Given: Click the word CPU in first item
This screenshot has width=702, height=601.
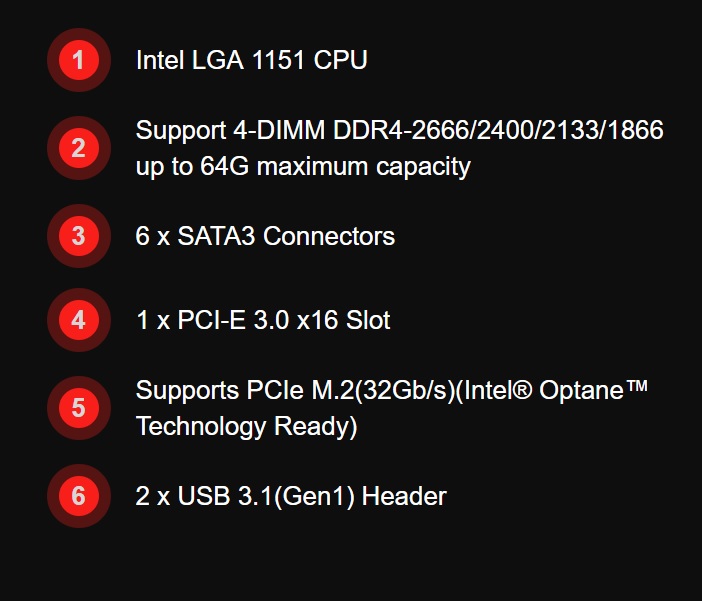Looking at the screenshot, I should point(340,60).
